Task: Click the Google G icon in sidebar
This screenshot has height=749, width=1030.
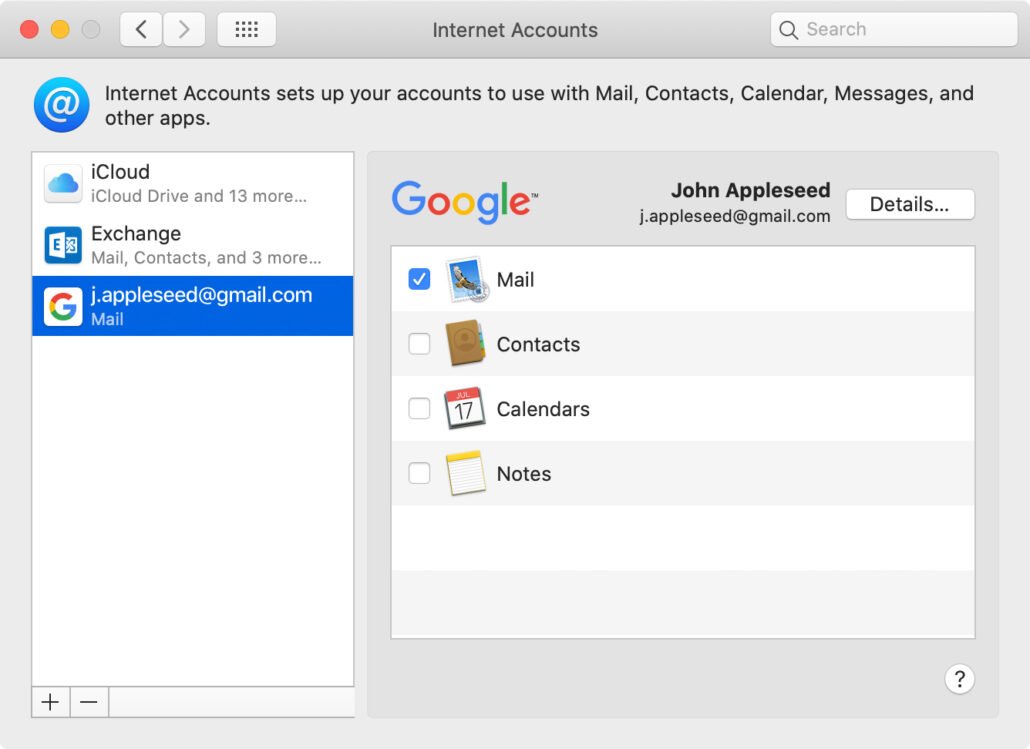Action: click(x=63, y=307)
